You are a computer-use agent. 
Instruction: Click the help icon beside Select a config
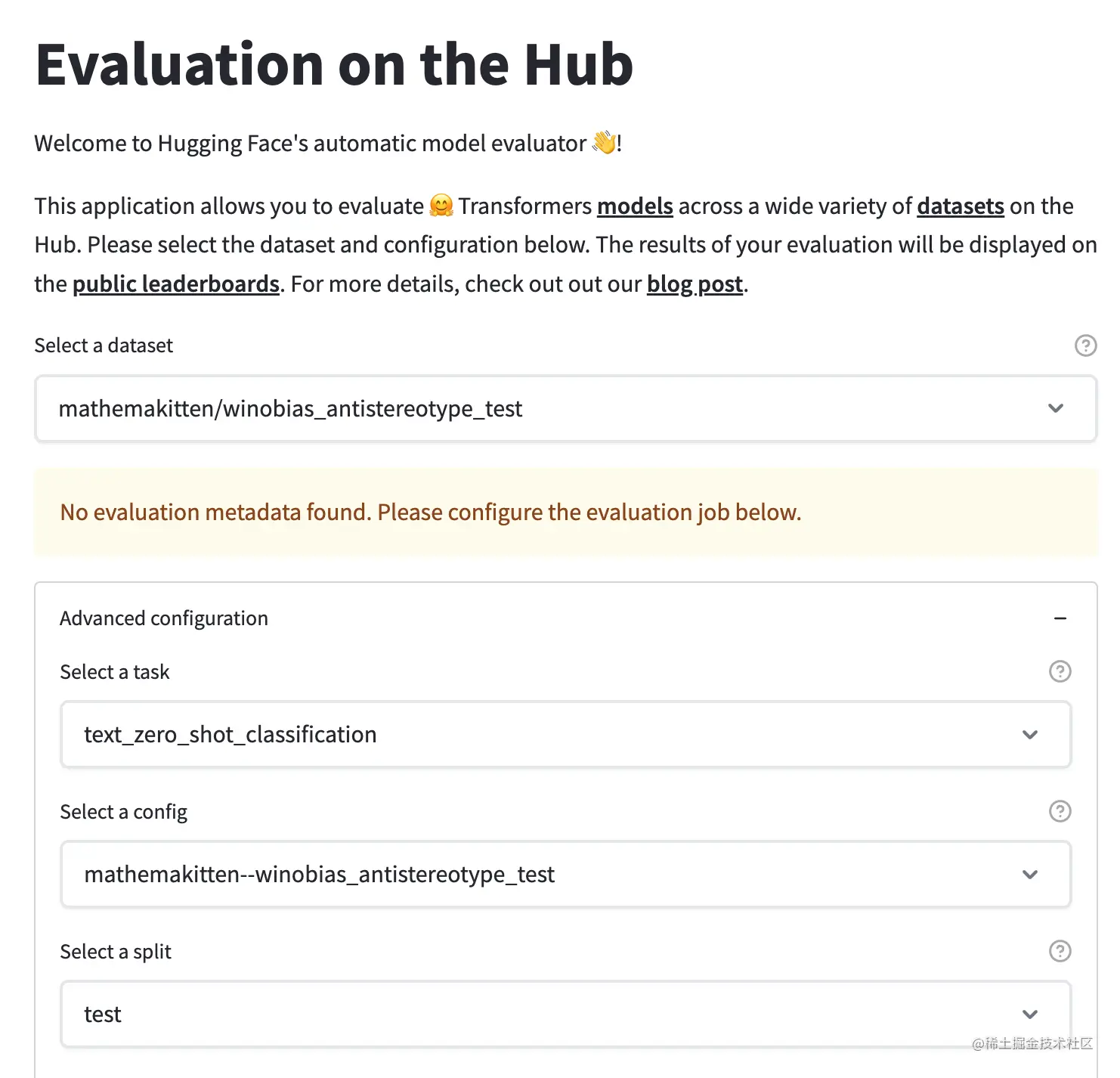1060,812
